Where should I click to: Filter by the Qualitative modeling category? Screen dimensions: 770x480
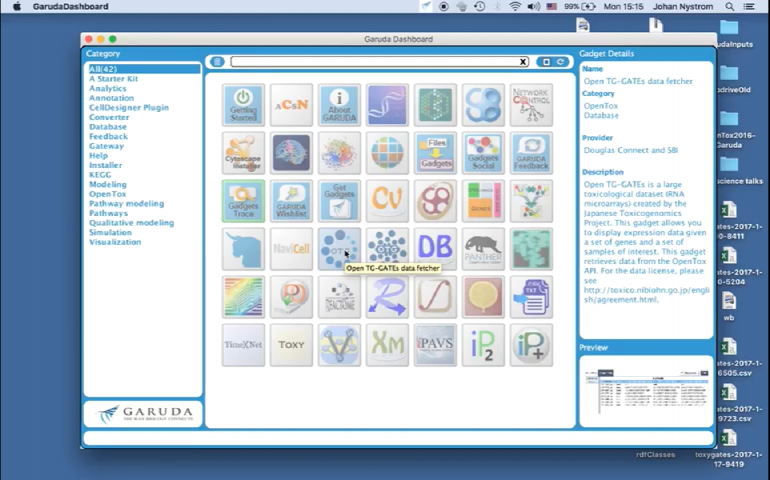coord(132,223)
